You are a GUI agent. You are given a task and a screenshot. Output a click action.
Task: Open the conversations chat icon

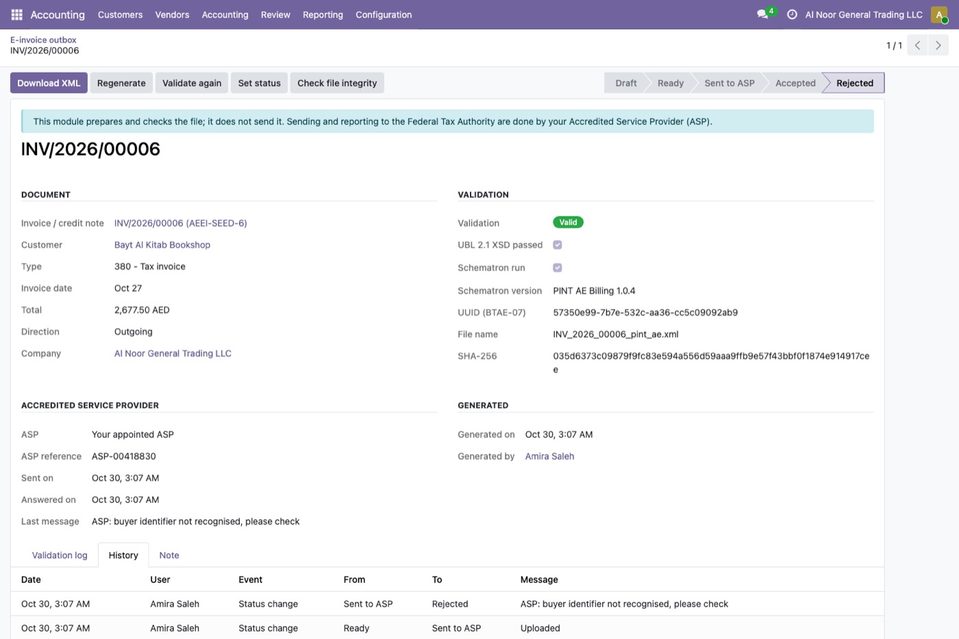[x=762, y=14]
